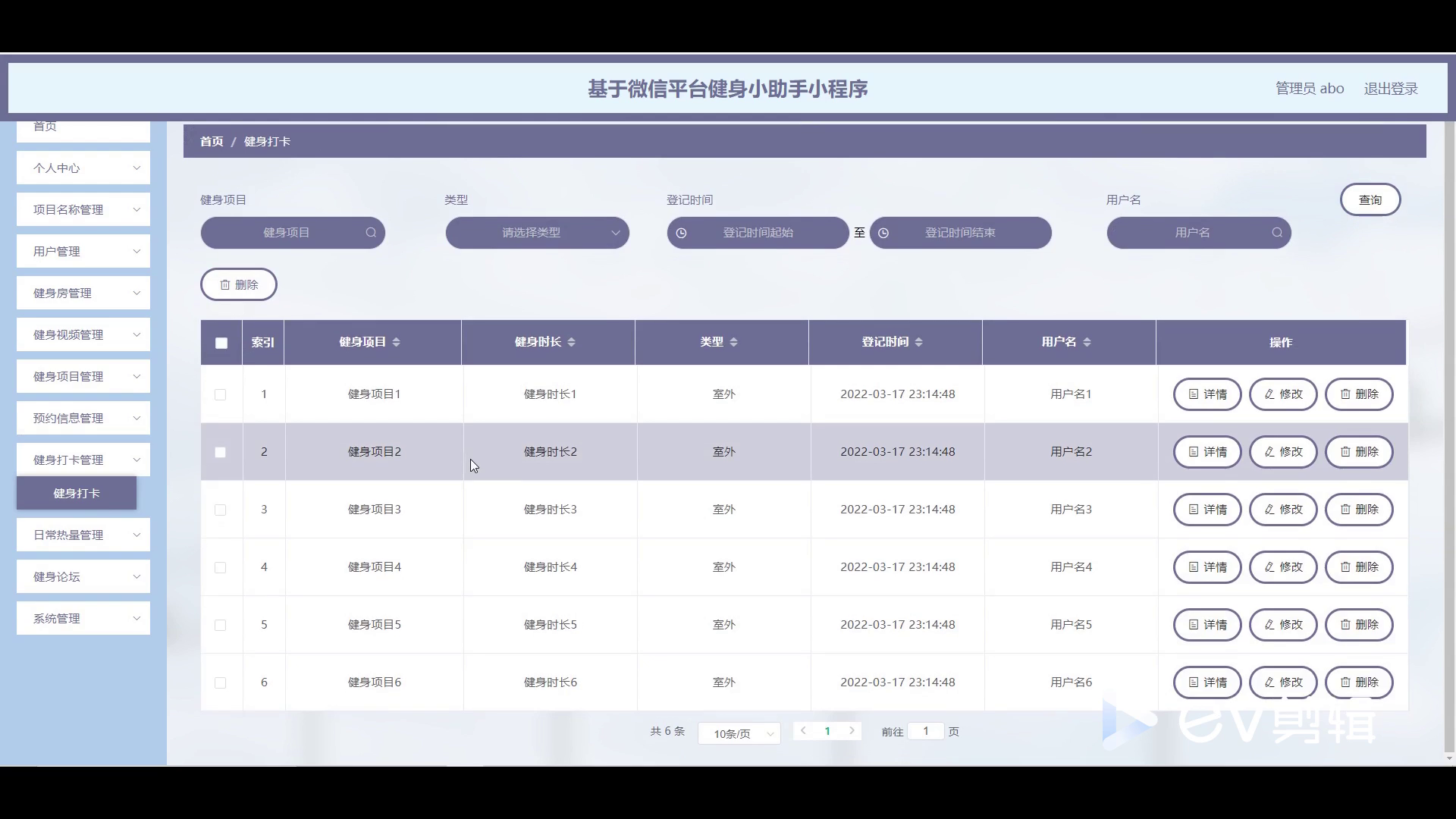Select 健身打卡 submenu item
This screenshot has height=819, width=1456.
[x=77, y=493]
